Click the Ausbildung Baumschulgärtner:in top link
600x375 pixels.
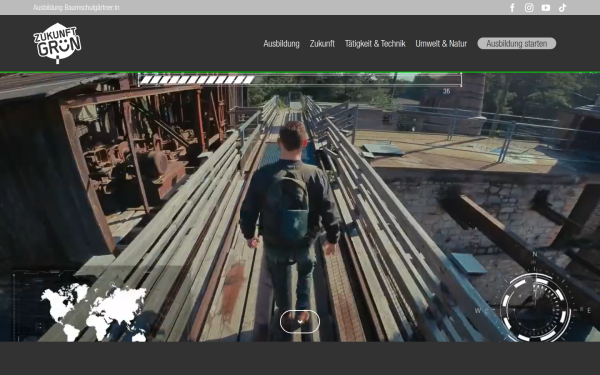coord(76,8)
